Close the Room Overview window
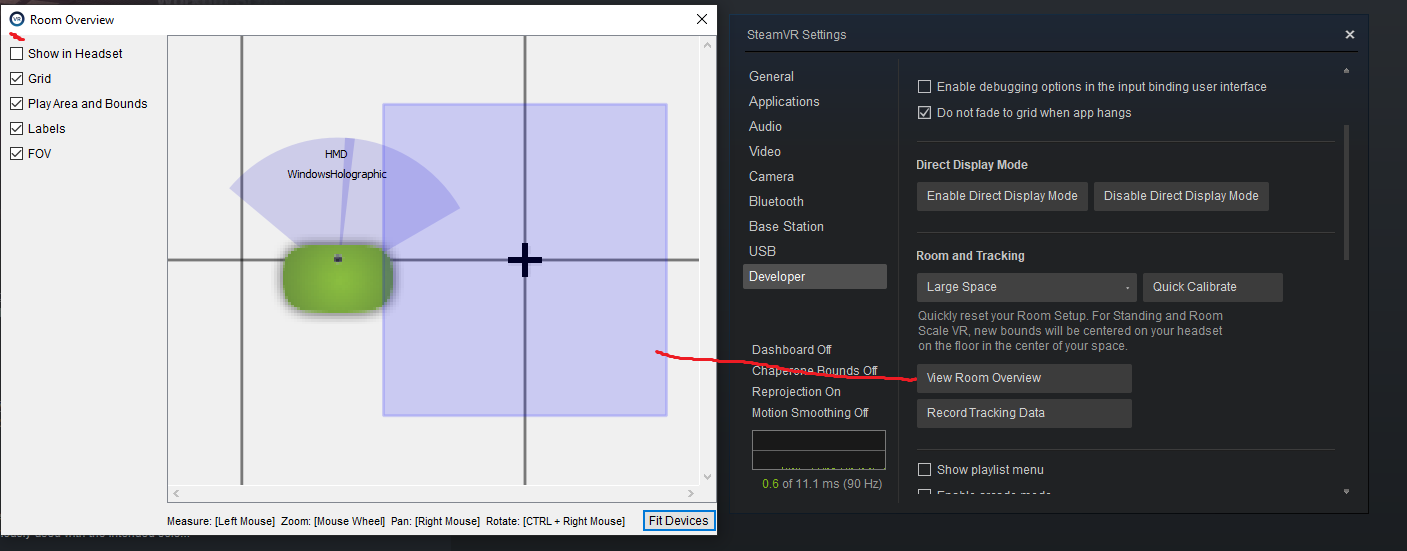The image size is (1407, 551). (x=702, y=19)
